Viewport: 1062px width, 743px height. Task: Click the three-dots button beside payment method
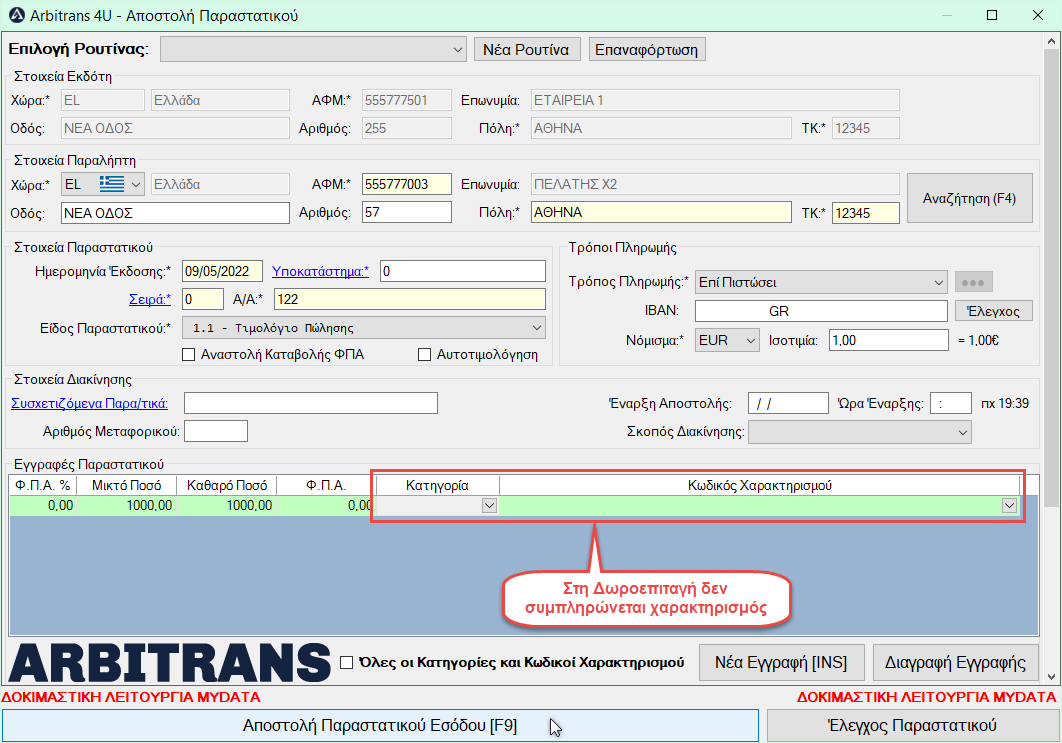(973, 282)
